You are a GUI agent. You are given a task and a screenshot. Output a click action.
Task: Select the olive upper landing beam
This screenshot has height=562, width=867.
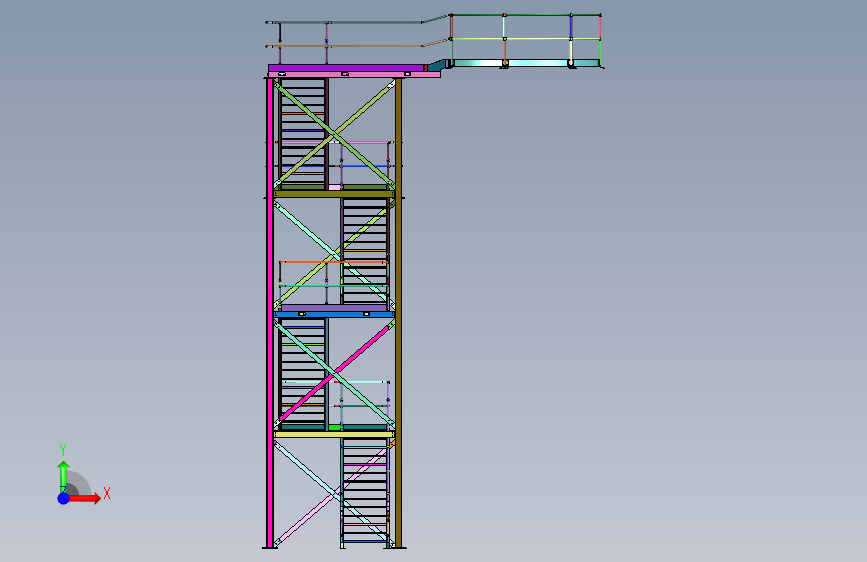click(x=334, y=194)
